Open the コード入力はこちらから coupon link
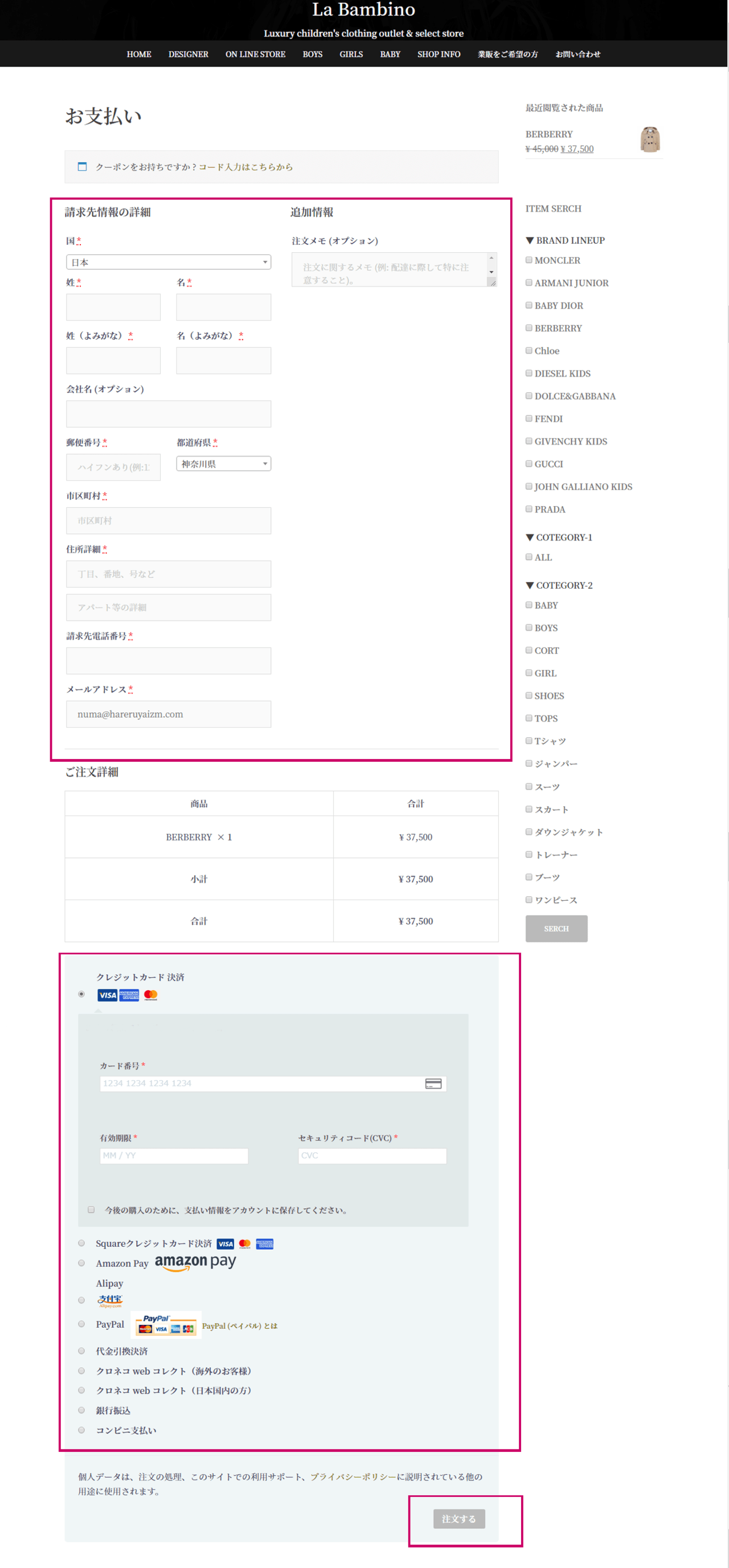The image size is (729, 1568). 245,167
